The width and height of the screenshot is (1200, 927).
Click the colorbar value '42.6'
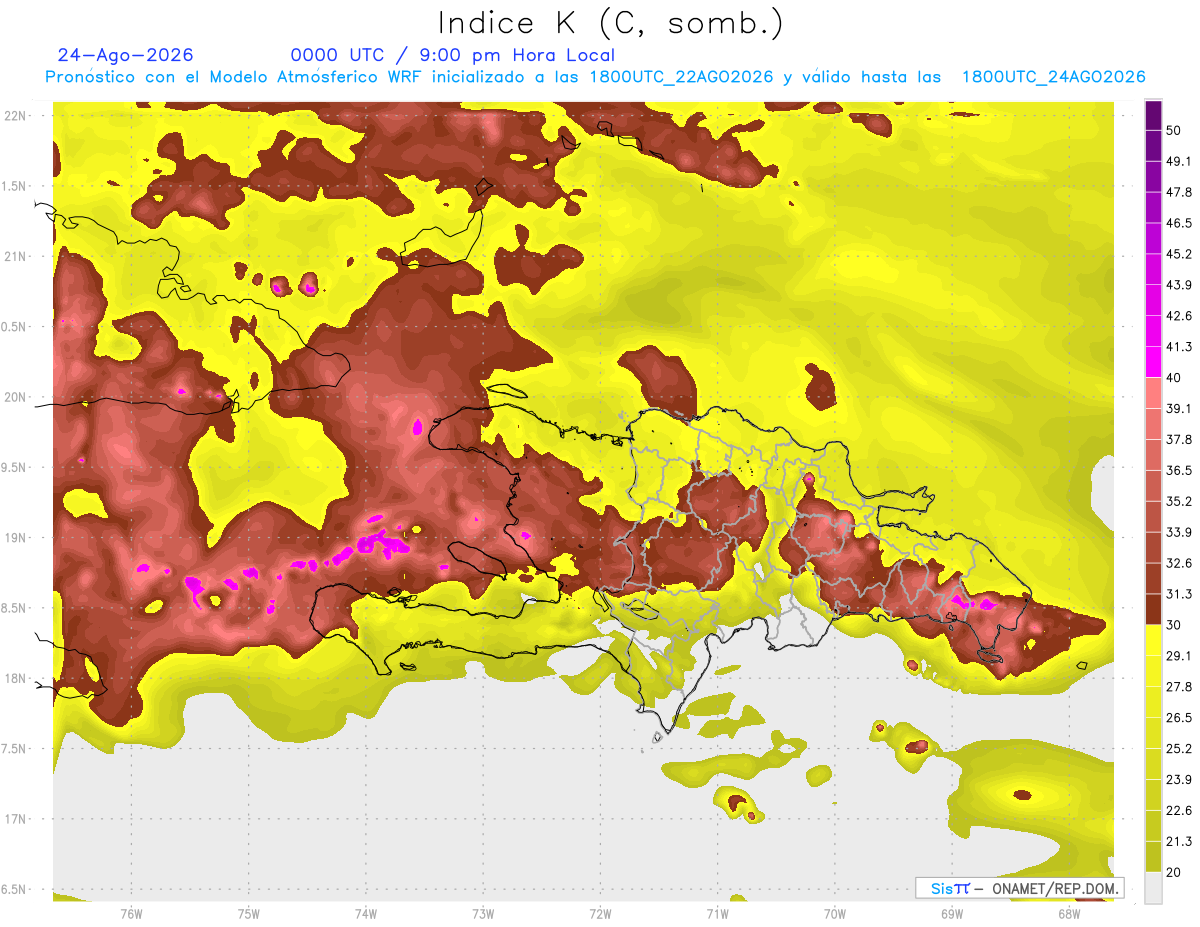point(1181,316)
